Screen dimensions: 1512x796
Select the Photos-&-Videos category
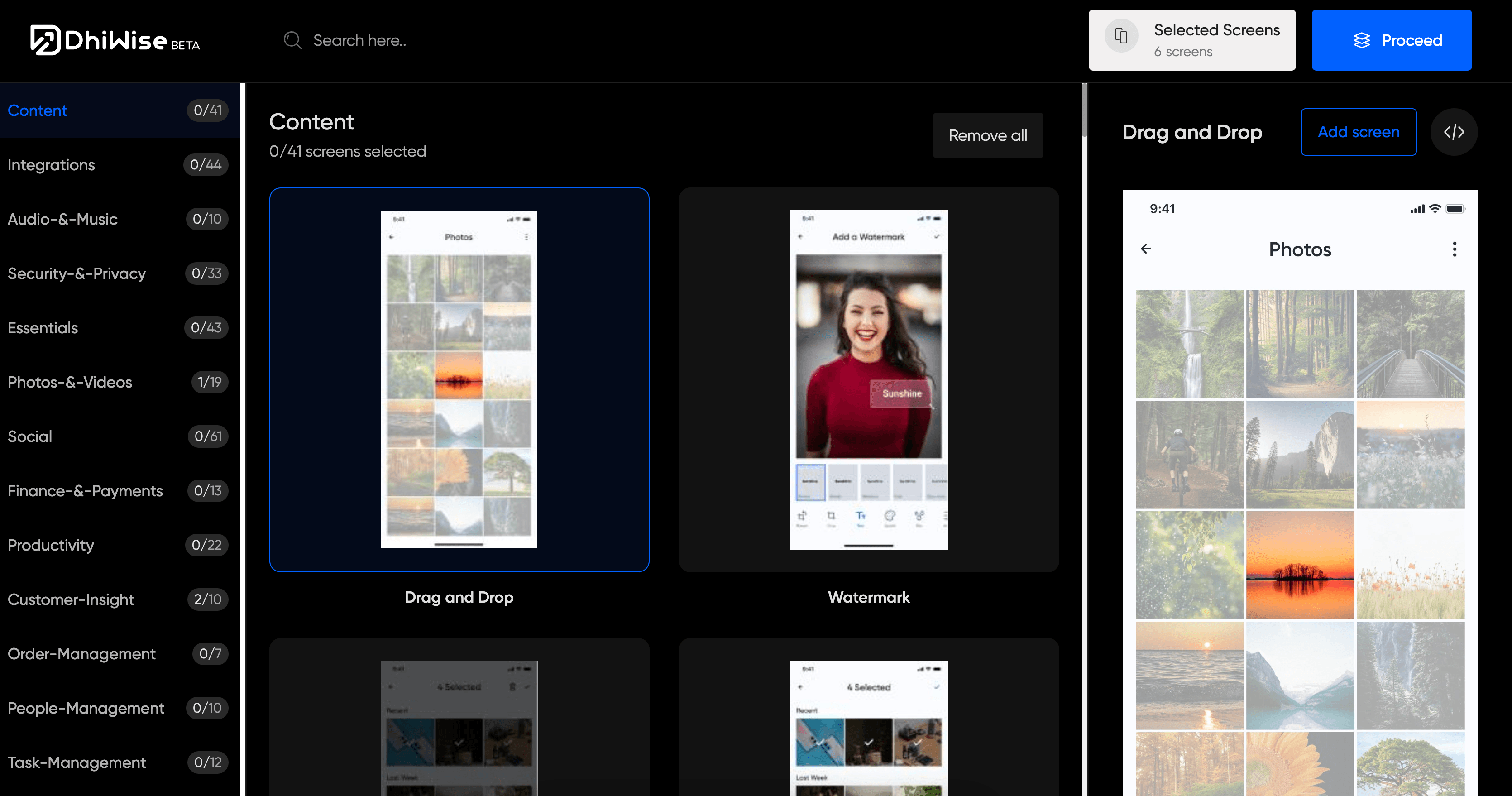[x=120, y=382]
